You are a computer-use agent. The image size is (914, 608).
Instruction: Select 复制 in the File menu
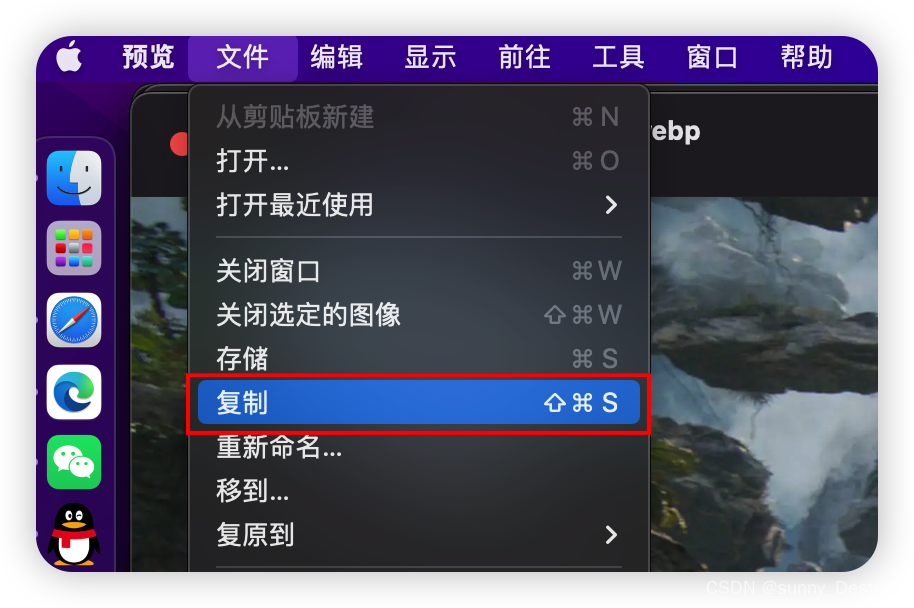click(x=419, y=402)
